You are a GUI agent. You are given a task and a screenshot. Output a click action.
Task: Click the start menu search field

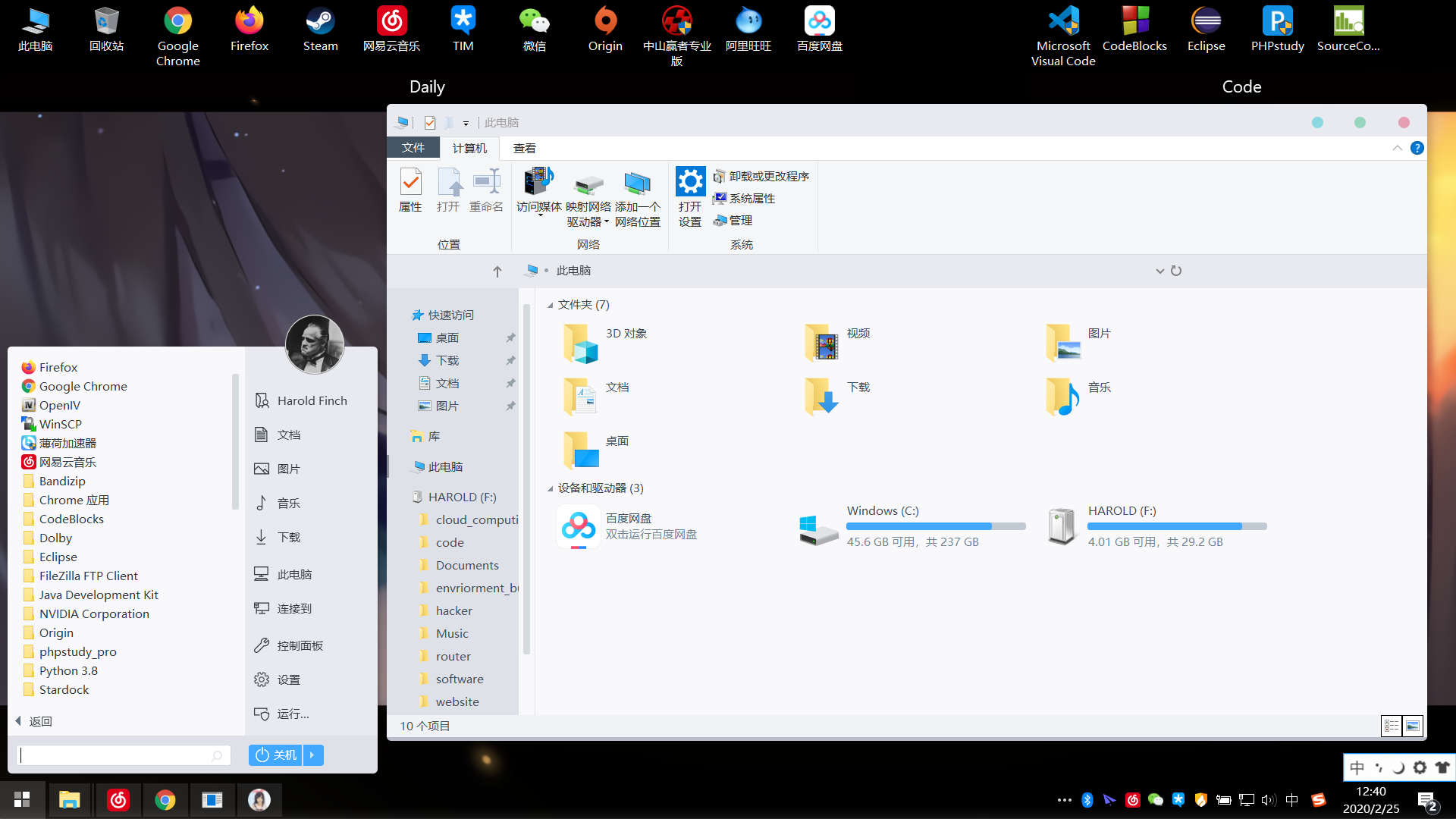[x=114, y=755]
